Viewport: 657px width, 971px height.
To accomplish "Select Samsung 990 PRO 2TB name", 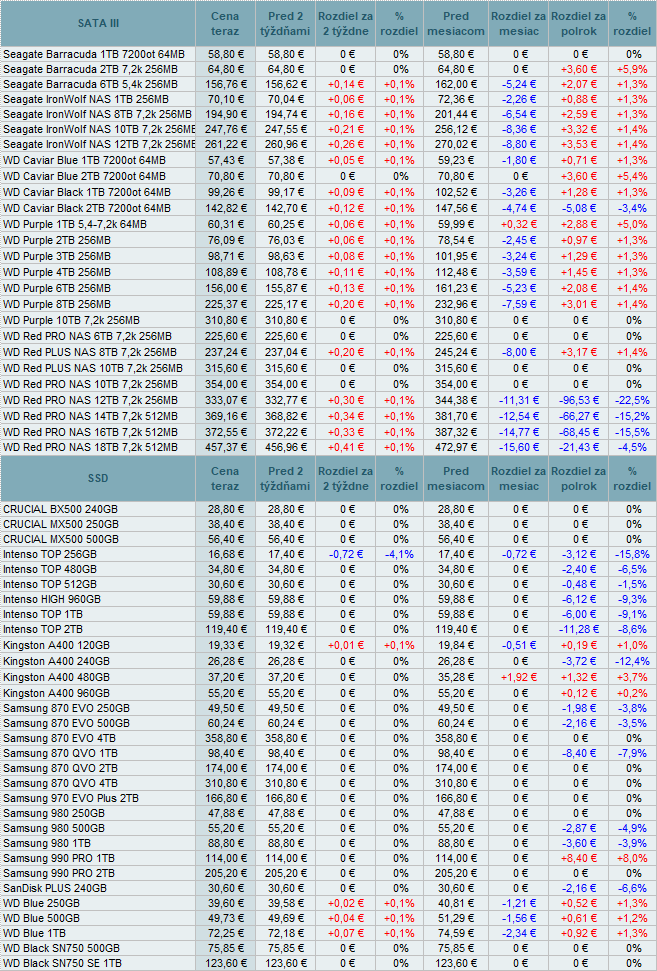I will [x=59, y=874].
